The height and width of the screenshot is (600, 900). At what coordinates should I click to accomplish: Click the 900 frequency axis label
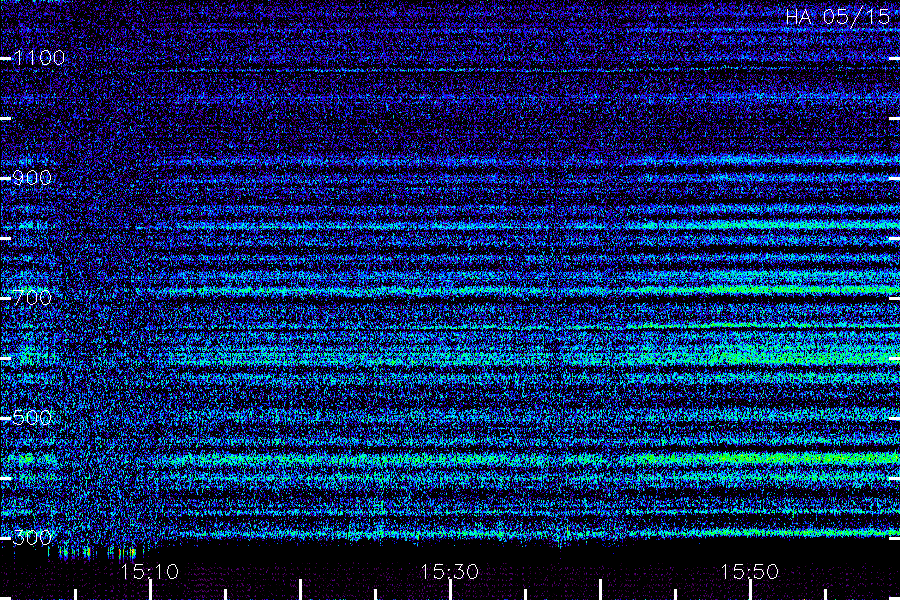(32, 178)
